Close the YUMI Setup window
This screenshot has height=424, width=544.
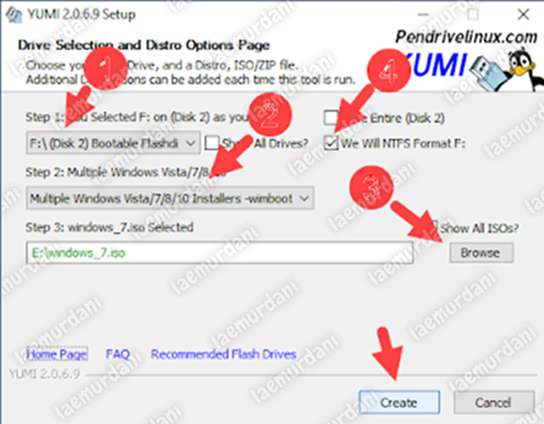(x=523, y=15)
